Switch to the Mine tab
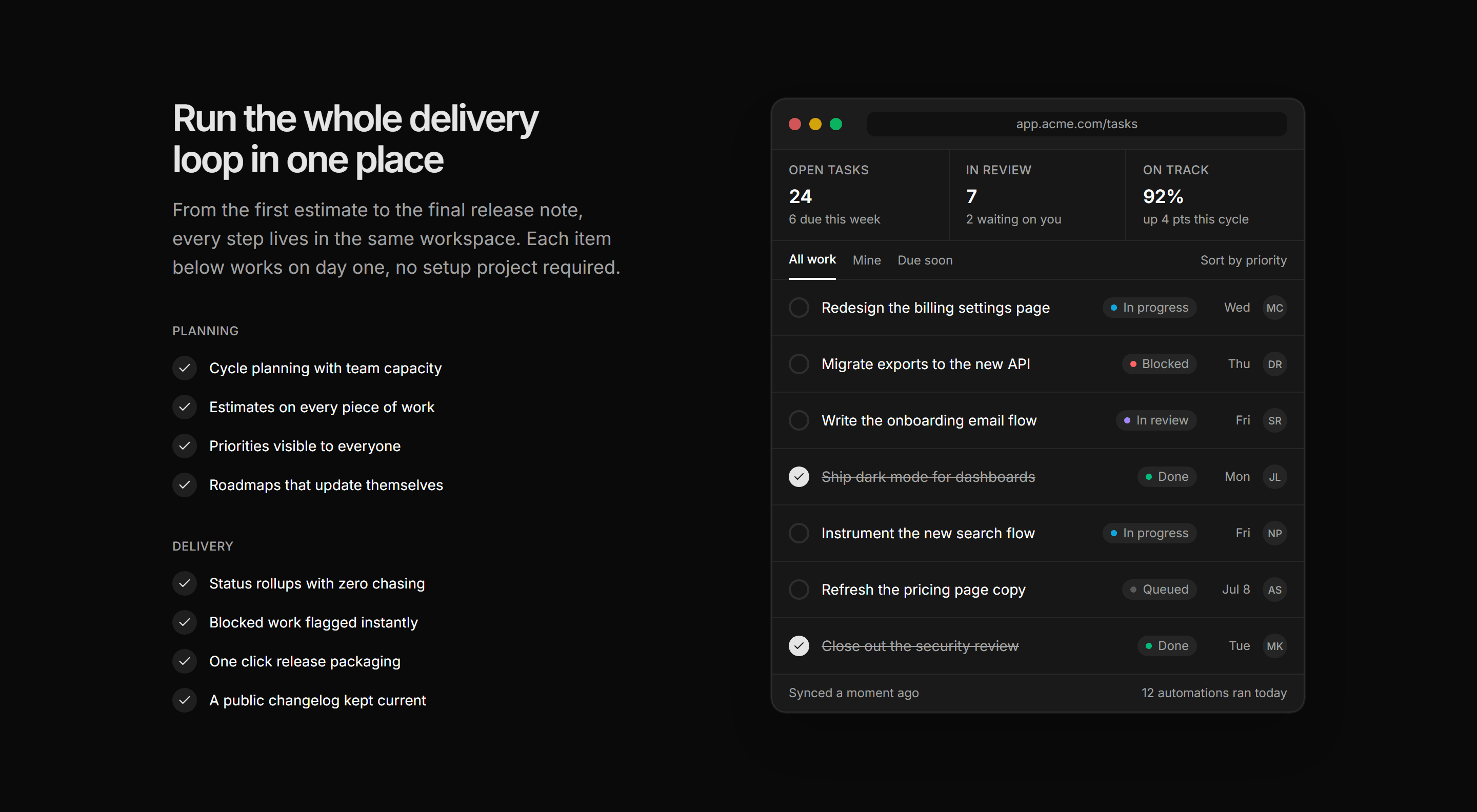The width and height of the screenshot is (1477, 812). point(866,260)
